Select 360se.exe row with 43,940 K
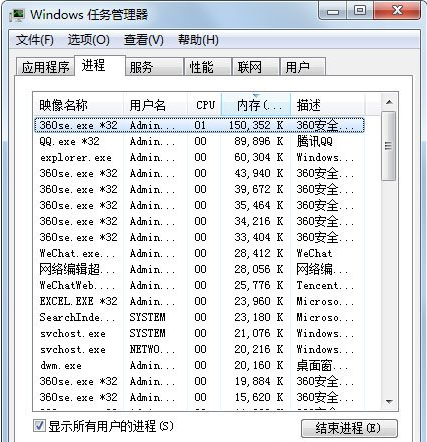This screenshot has width=427, height=442. click(x=199, y=173)
